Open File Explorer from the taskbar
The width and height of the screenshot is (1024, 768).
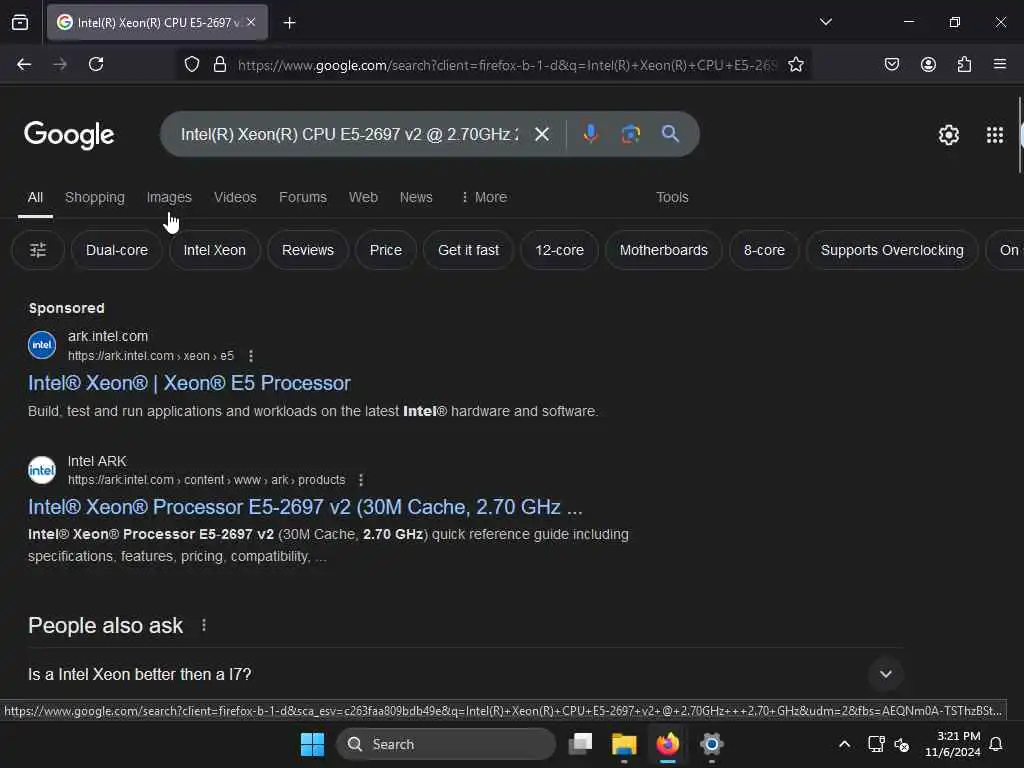pyautogui.click(x=624, y=744)
